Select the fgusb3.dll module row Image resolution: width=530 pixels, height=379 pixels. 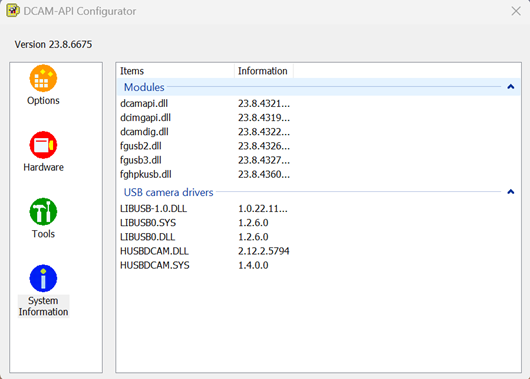(x=318, y=160)
